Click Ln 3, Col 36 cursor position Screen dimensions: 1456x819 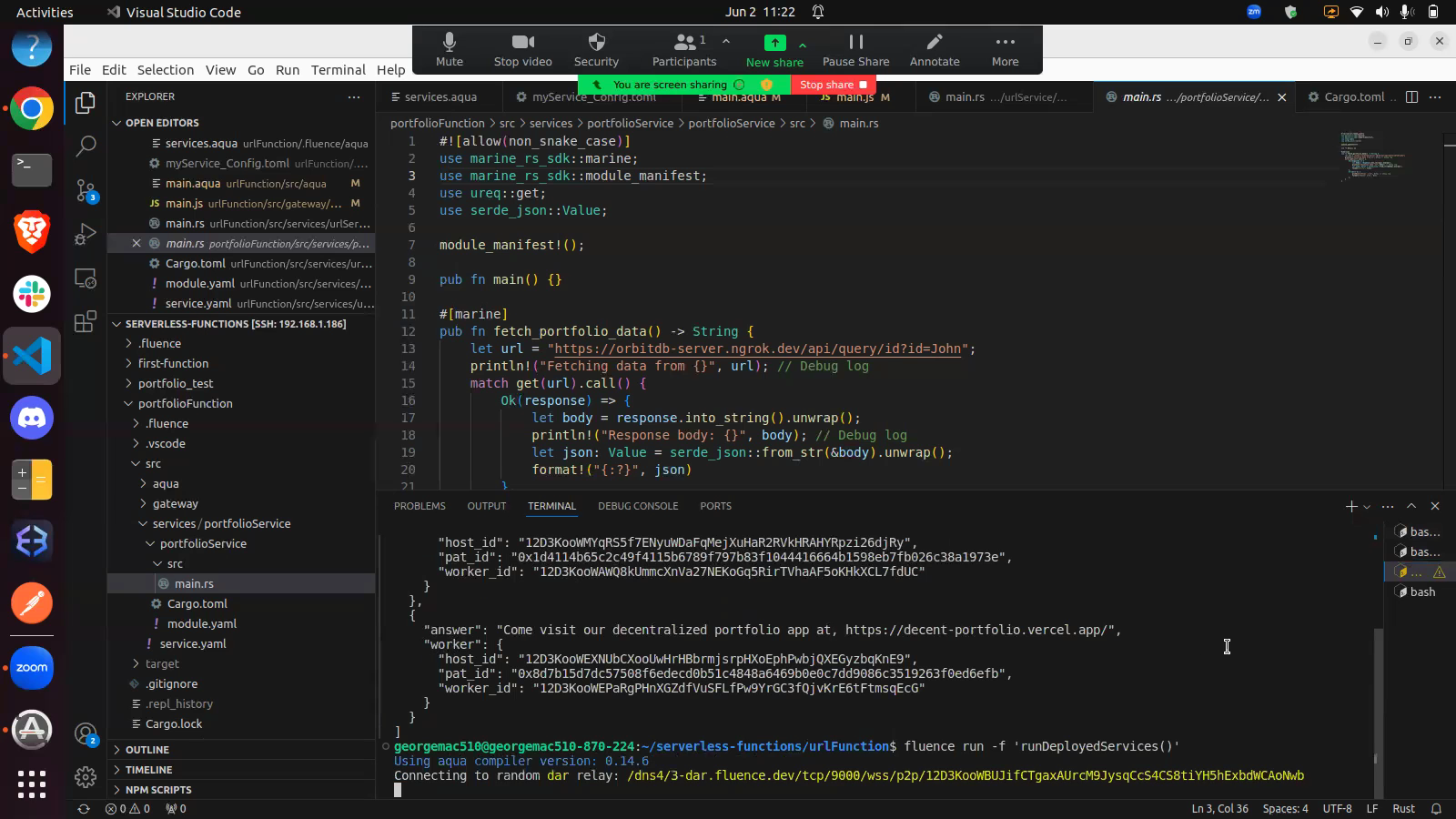pyautogui.click(x=1219, y=808)
